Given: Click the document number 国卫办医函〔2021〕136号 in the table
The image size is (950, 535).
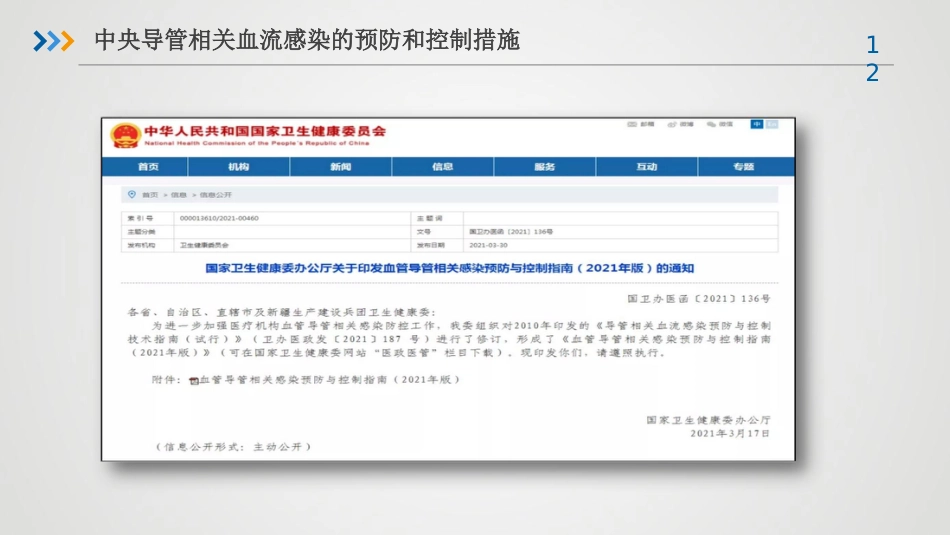Looking at the screenshot, I should pyautogui.click(x=511, y=231).
